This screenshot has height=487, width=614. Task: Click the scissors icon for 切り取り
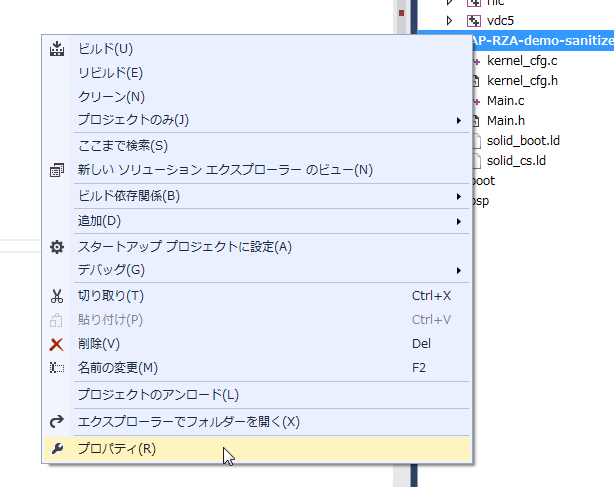[x=57, y=295]
